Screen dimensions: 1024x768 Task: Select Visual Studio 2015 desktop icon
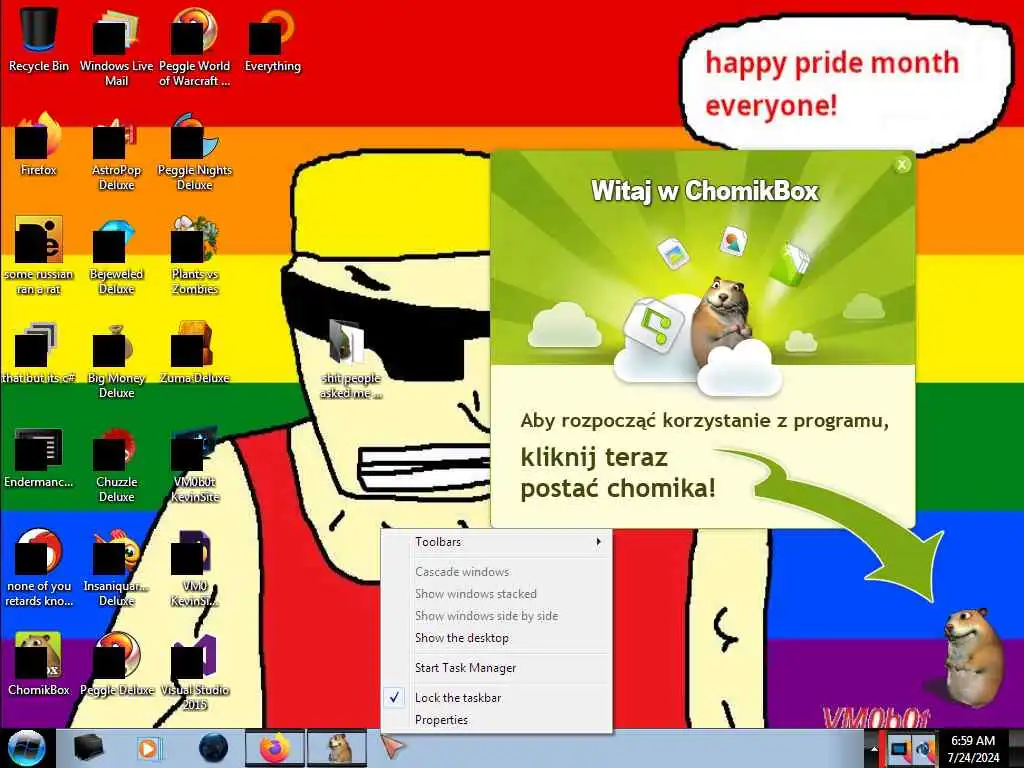click(x=194, y=671)
